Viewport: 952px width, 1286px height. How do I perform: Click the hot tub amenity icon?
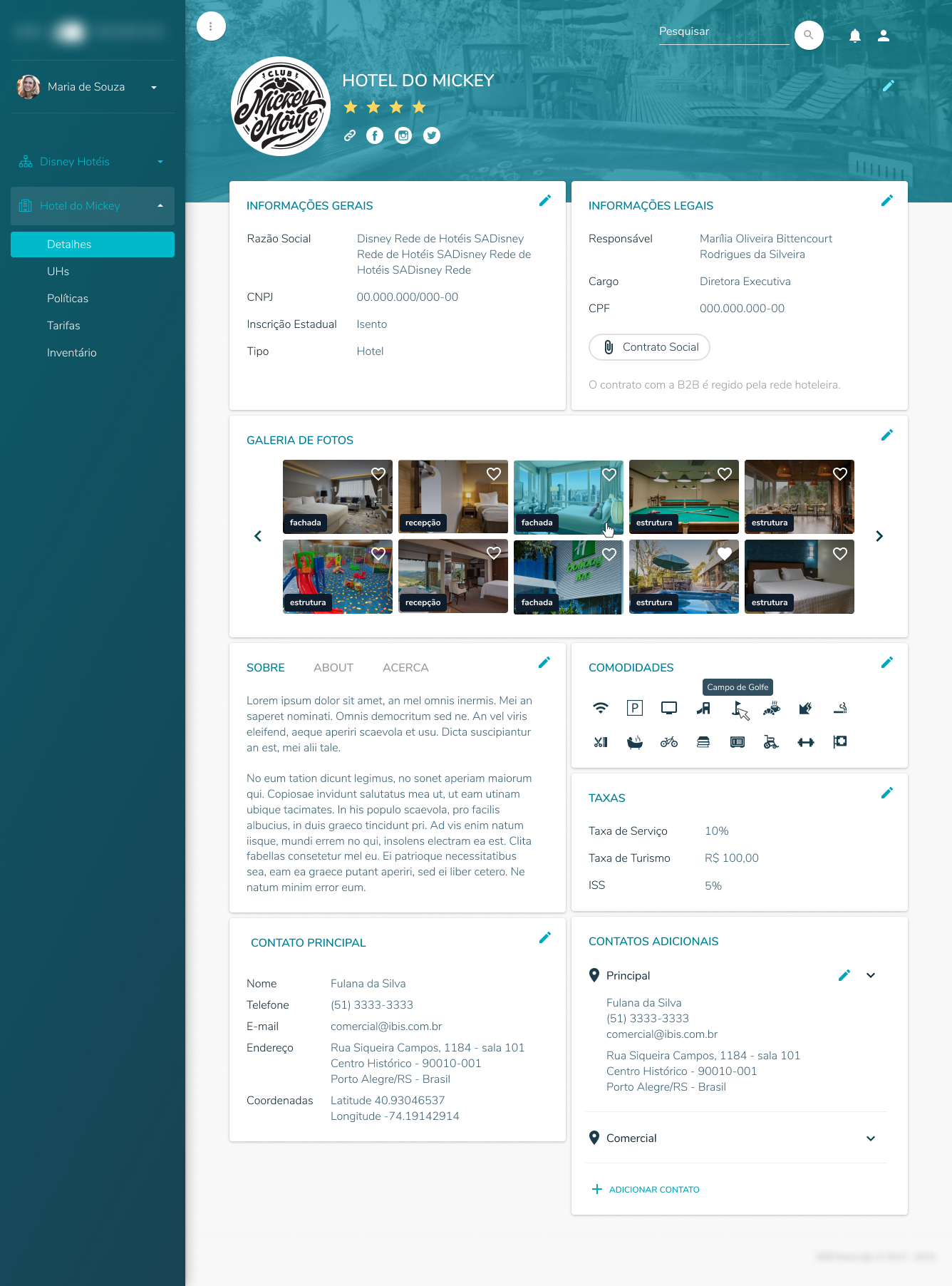click(635, 742)
